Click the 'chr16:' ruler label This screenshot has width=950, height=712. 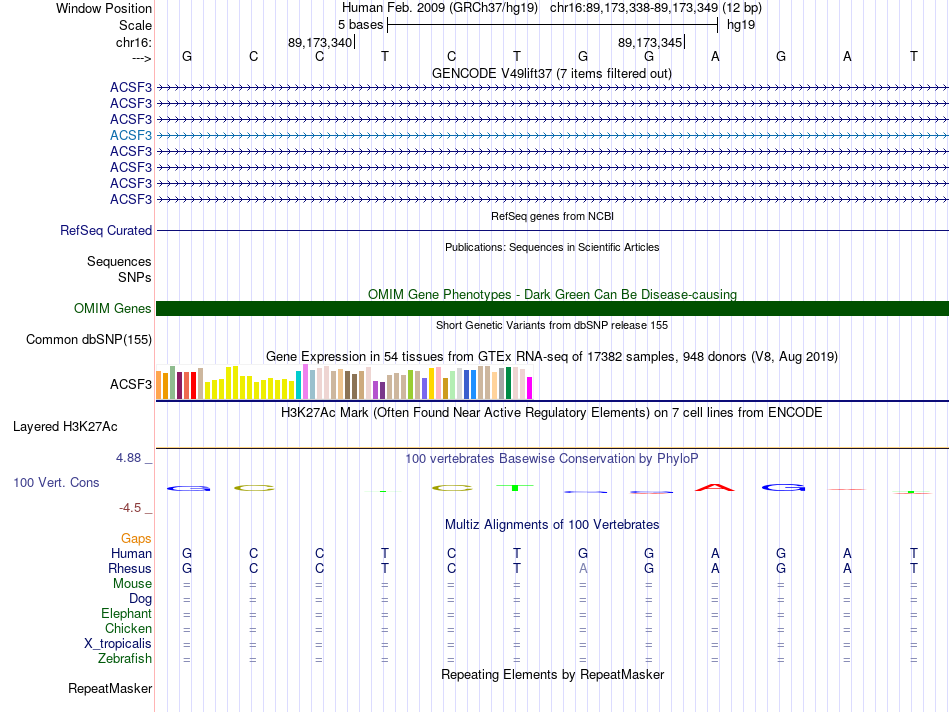point(134,42)
